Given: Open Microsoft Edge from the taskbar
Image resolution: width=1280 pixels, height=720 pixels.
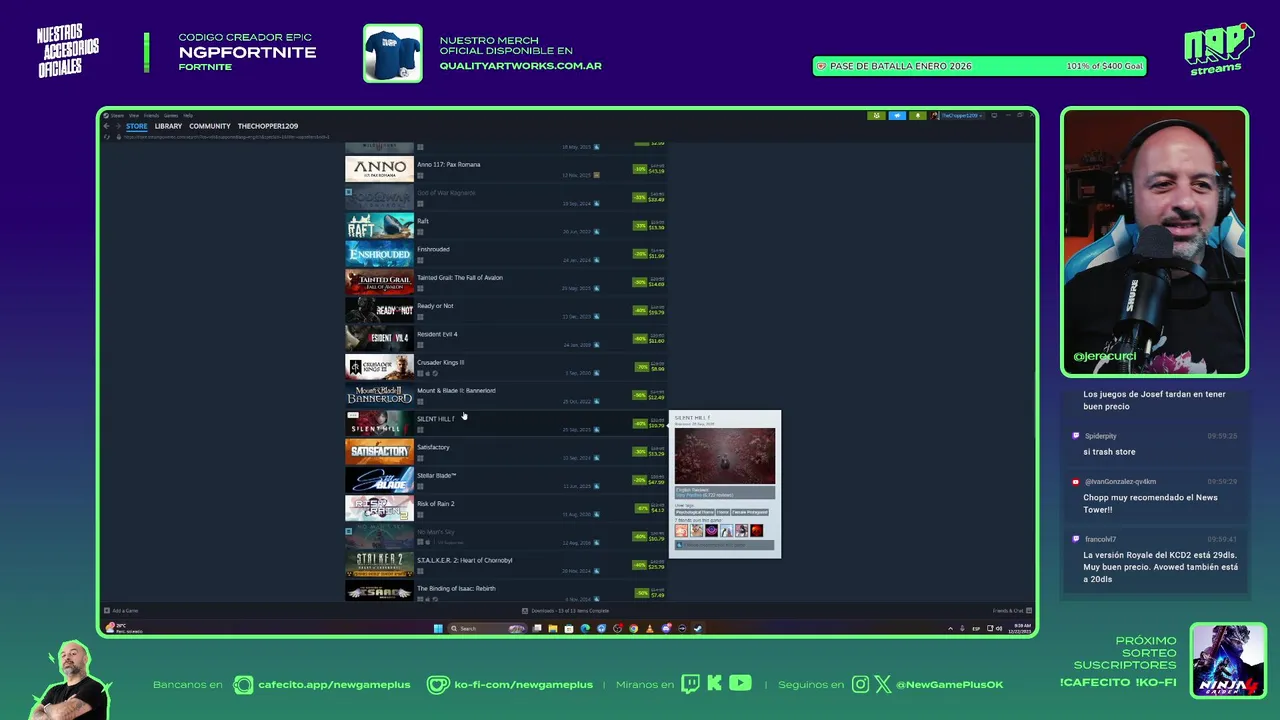Looking at the screenshot, I should coord(585,629).
